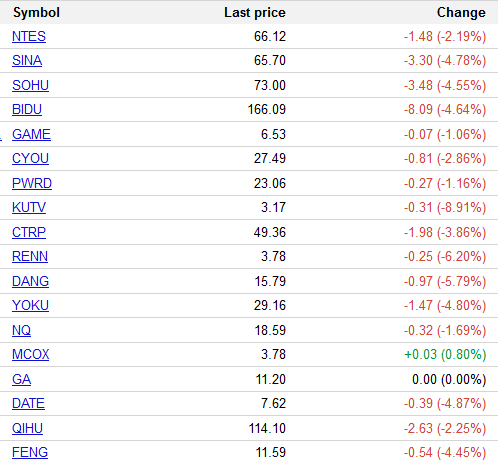Open the GAME stock link
The height and width of the screenshot is (462, 498).
tap(31, 135)
